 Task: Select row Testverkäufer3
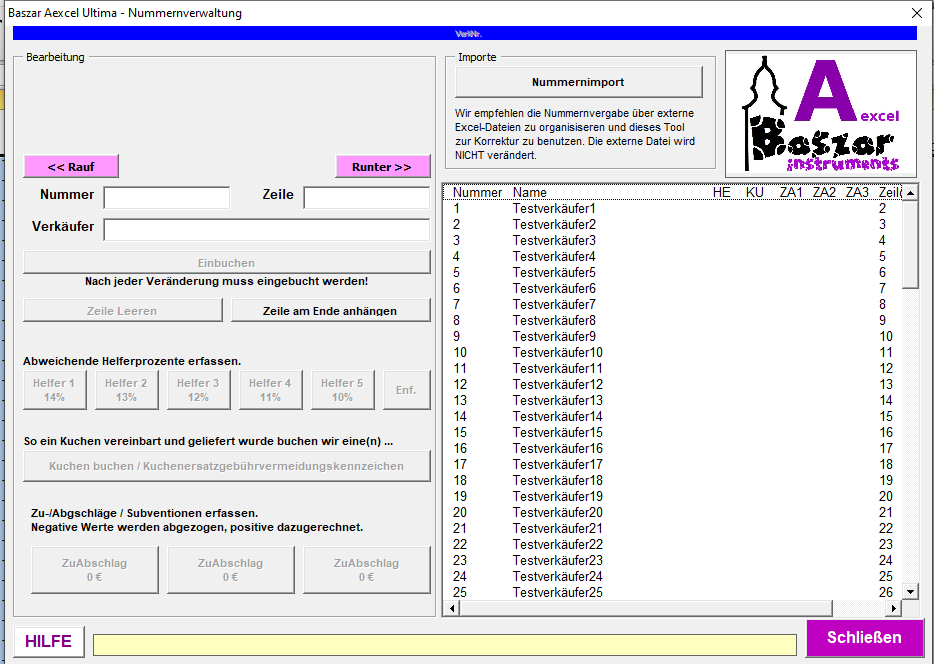[673, 241]
